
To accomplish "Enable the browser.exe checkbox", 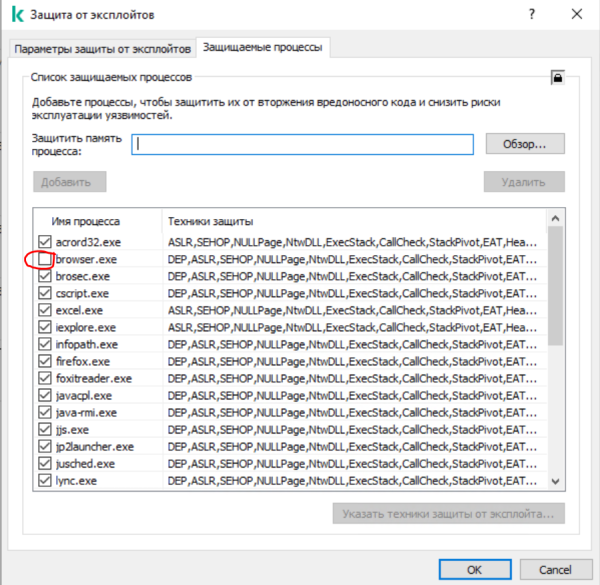I will coord(44,259).
